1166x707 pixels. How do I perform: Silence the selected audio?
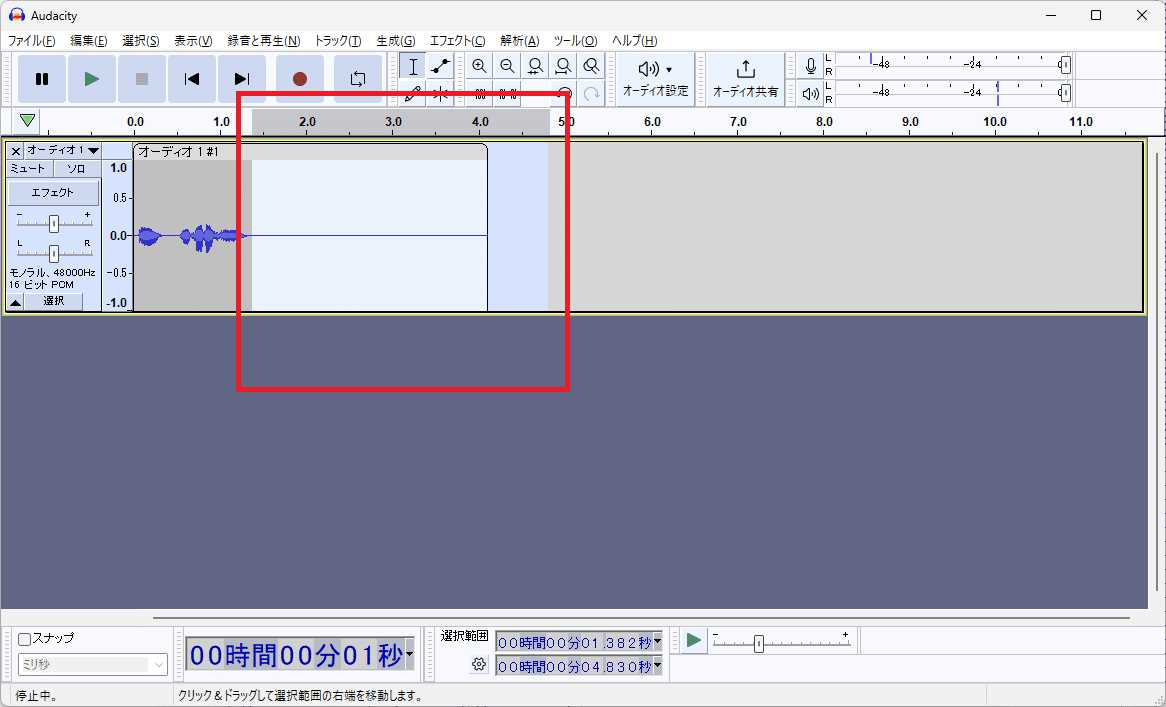(507, 94)
